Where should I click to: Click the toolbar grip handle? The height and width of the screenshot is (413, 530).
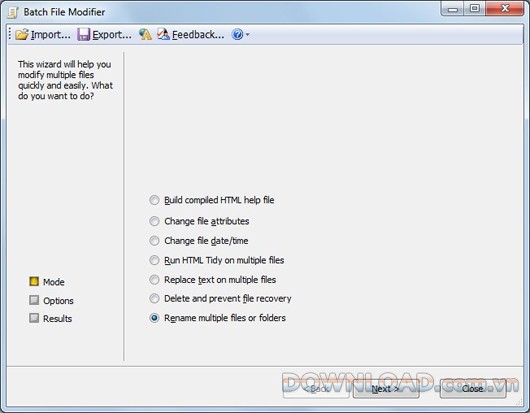click(10, 34)
